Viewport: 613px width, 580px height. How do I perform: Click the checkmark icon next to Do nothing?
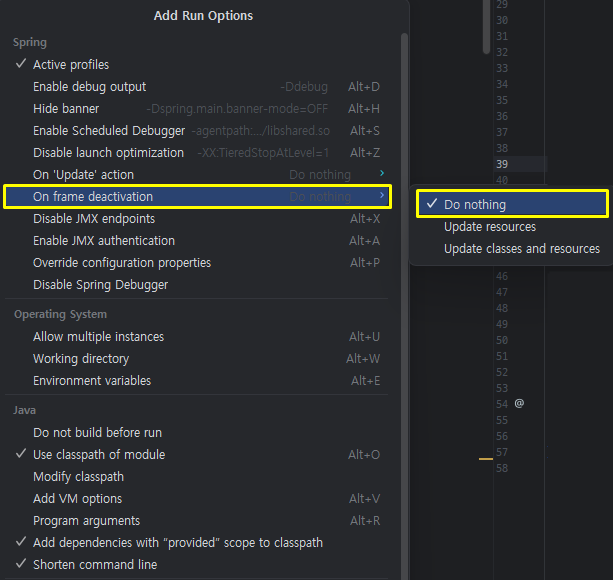tap(432, 204)
